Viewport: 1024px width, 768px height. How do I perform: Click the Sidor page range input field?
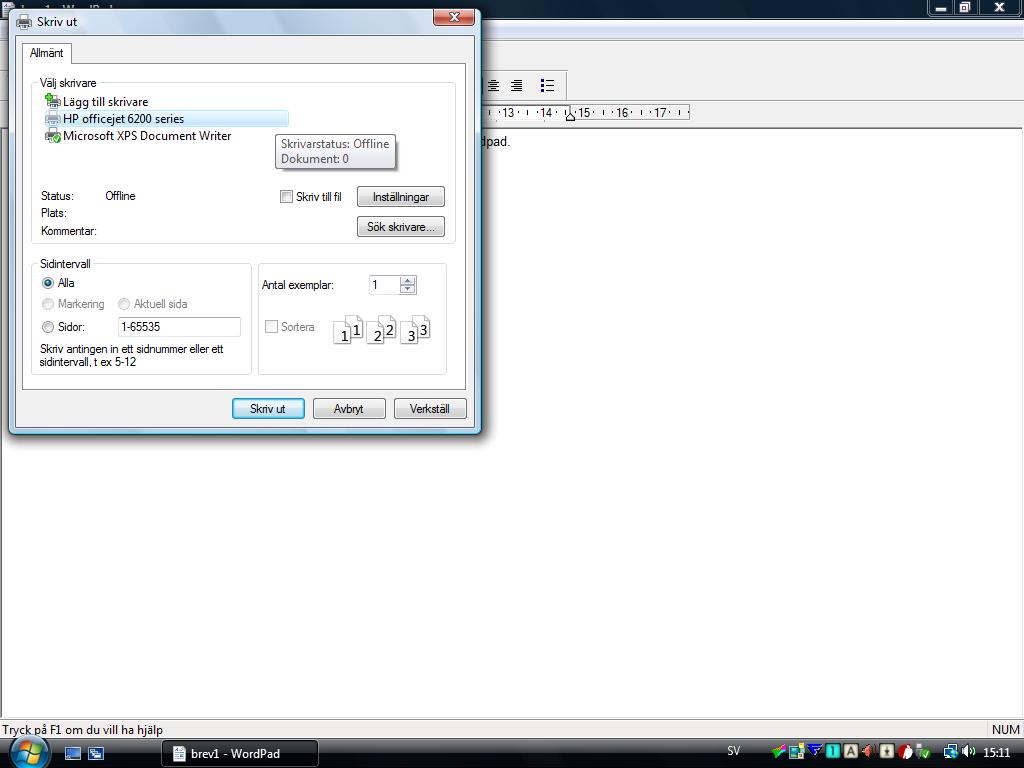[180, 327]
